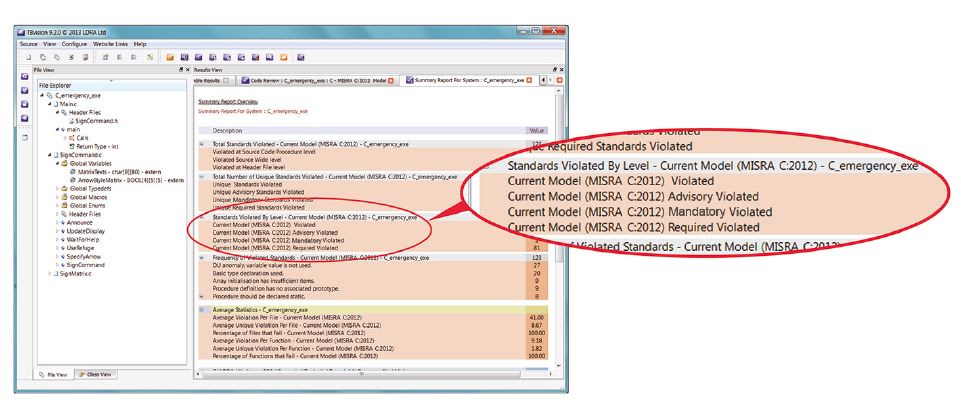Select Return Type - int item
Viewport: 961px width, 409px height.
[x=97, y=147]
